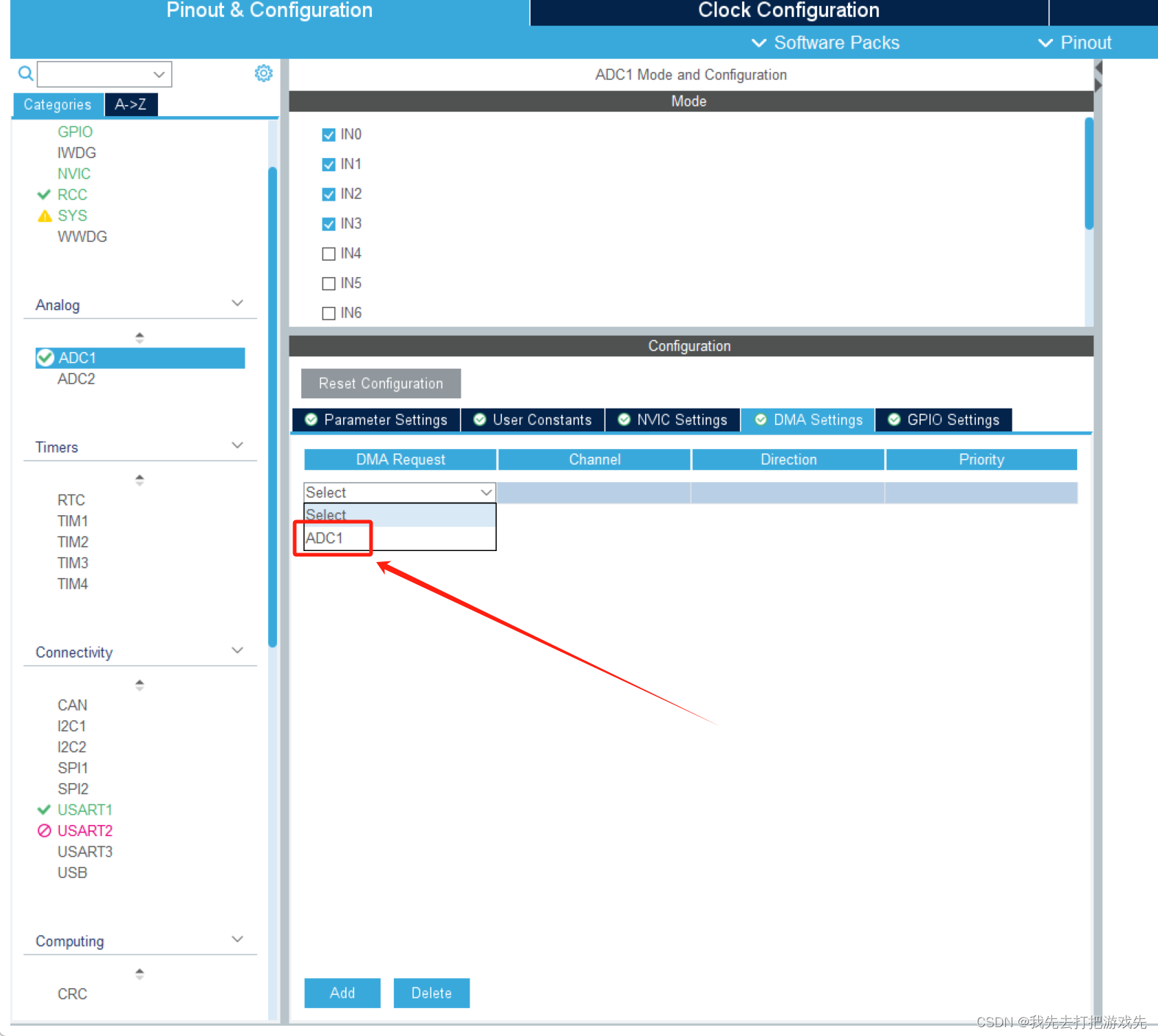Select USB peripheral
Viewport: 1158px width, 1036px height.
pyautogui.click(x=73, y=873)
